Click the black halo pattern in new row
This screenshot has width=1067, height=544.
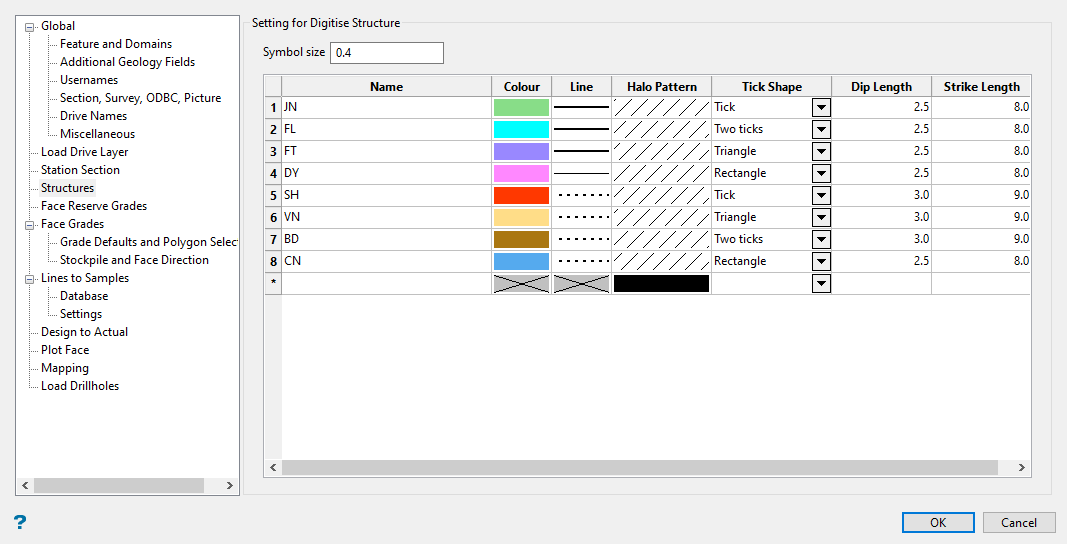(661, 283)
